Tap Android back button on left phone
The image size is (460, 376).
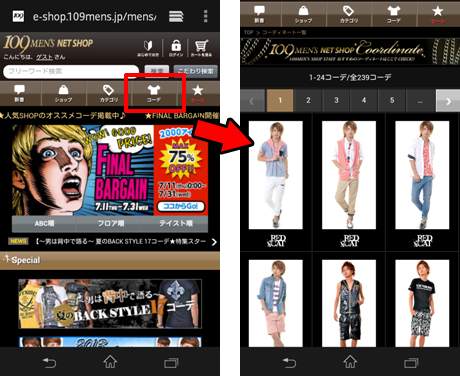(49, 362)
